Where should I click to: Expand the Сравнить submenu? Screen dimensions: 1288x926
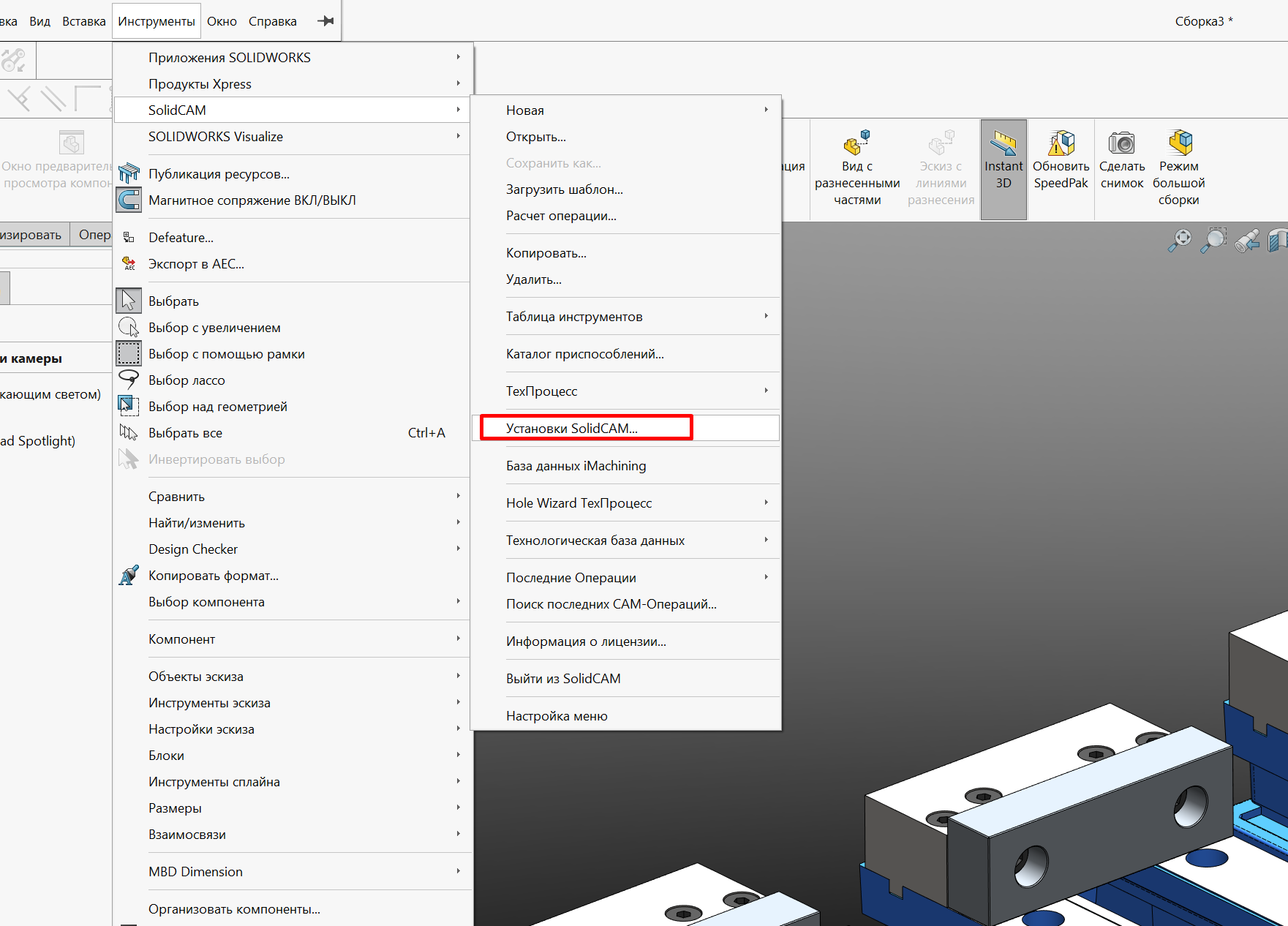pyautogui.click(x=293, y=497)
